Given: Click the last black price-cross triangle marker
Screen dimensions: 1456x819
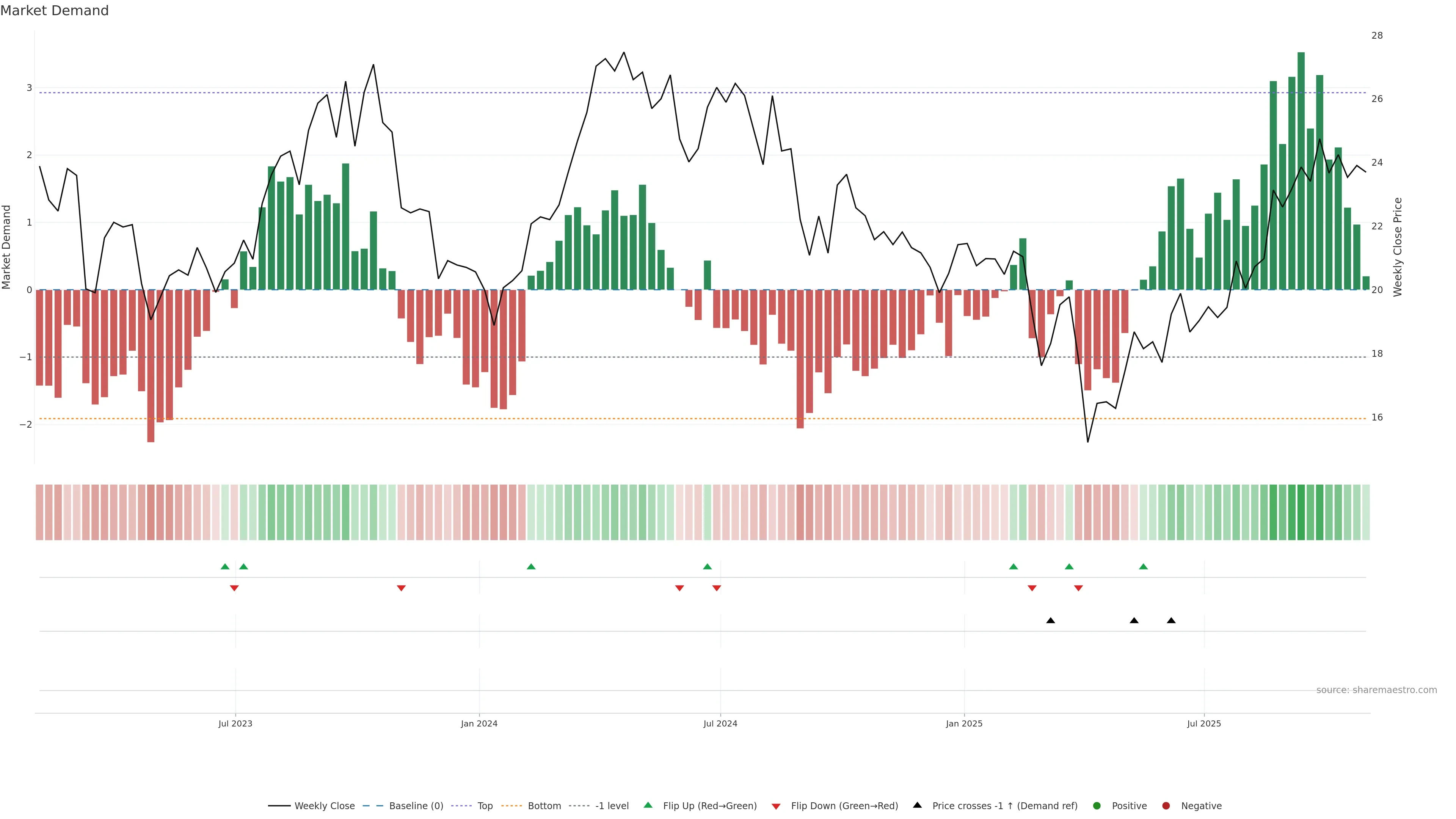Looking at the screenshot, I should pyautogui.click(x=1171, y=621).
